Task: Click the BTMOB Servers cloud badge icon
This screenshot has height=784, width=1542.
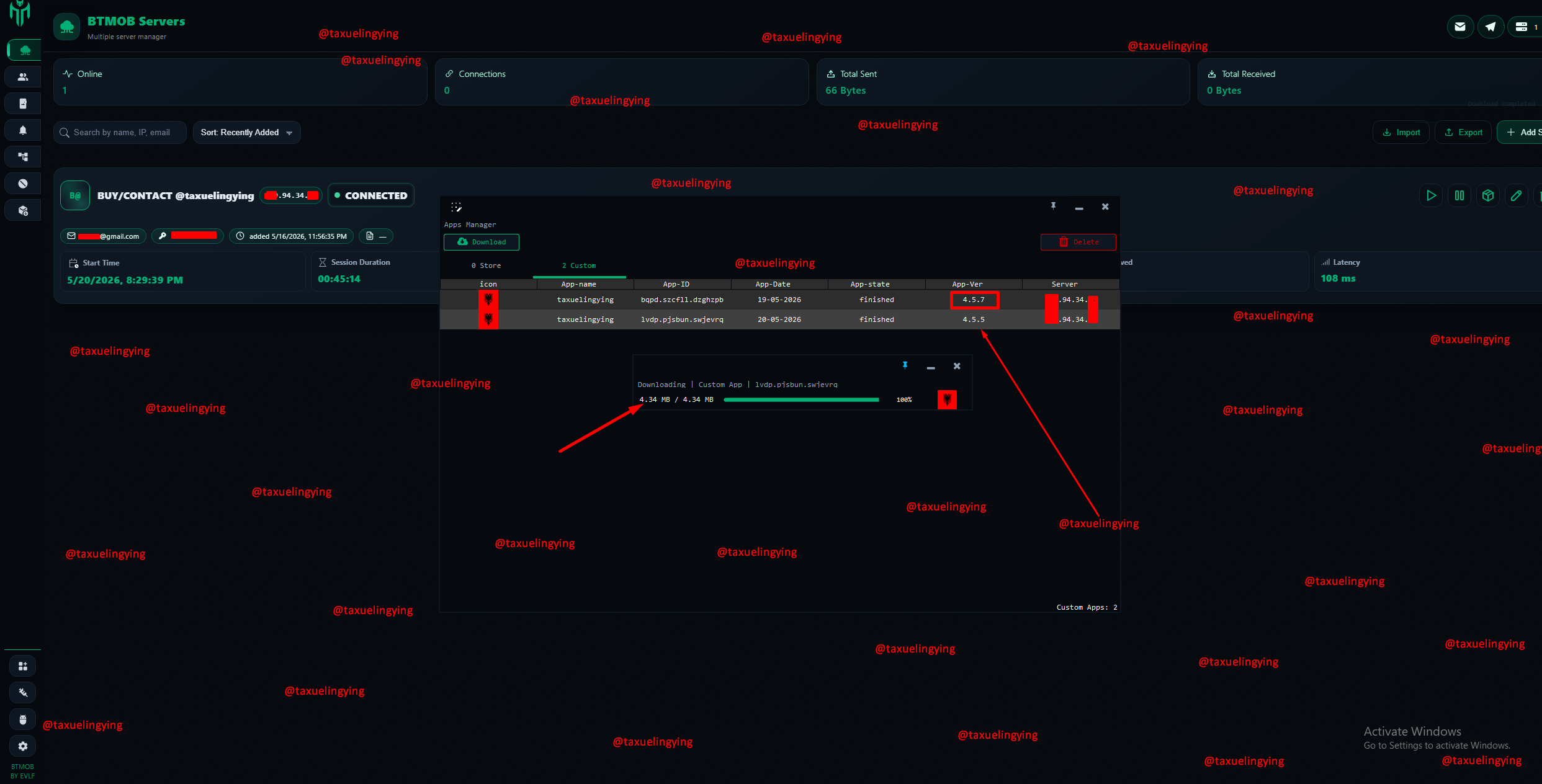Action: coord(67,27)
